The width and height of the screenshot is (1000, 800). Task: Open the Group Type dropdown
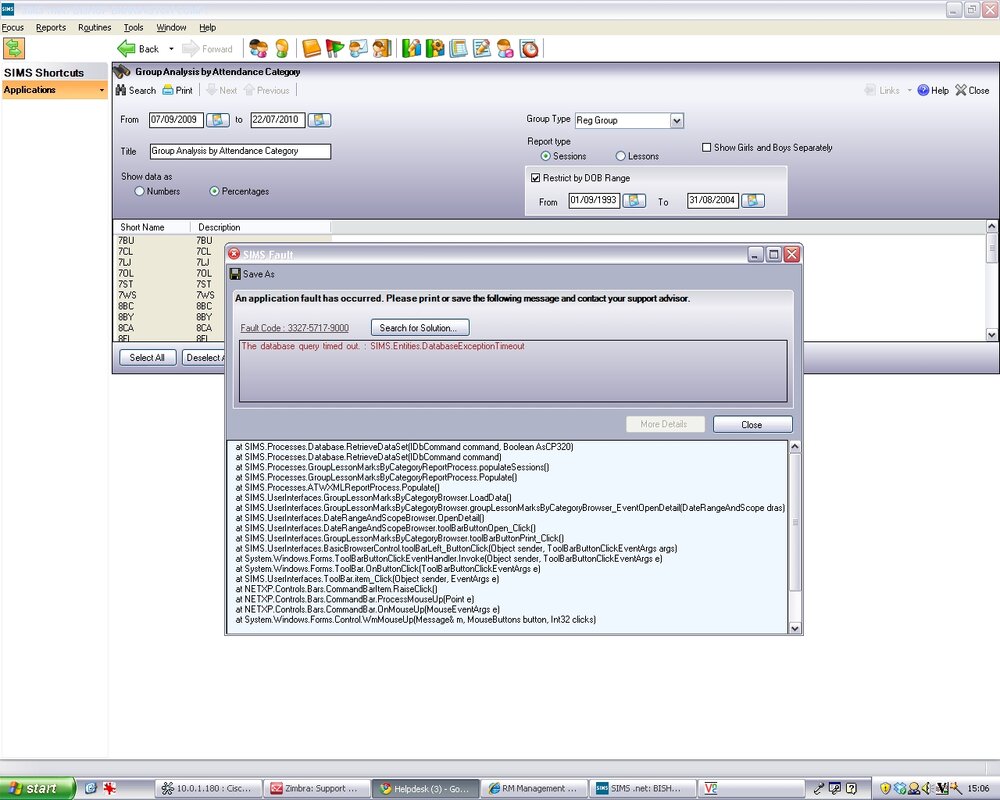pos(677,121)
